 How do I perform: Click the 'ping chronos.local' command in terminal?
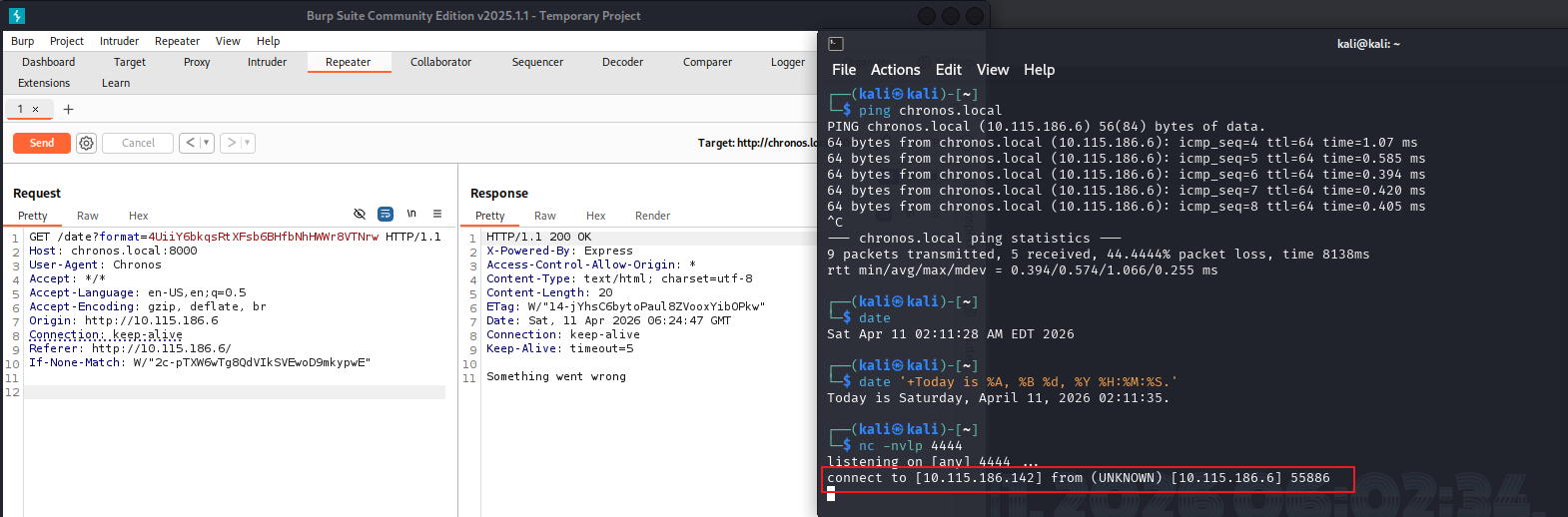930,111
